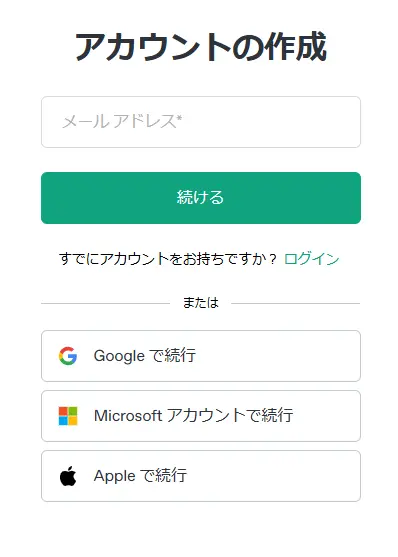Click the Microsoft アカウントで続行 text label
Viewport: 398px width, 557px height.
194,415
